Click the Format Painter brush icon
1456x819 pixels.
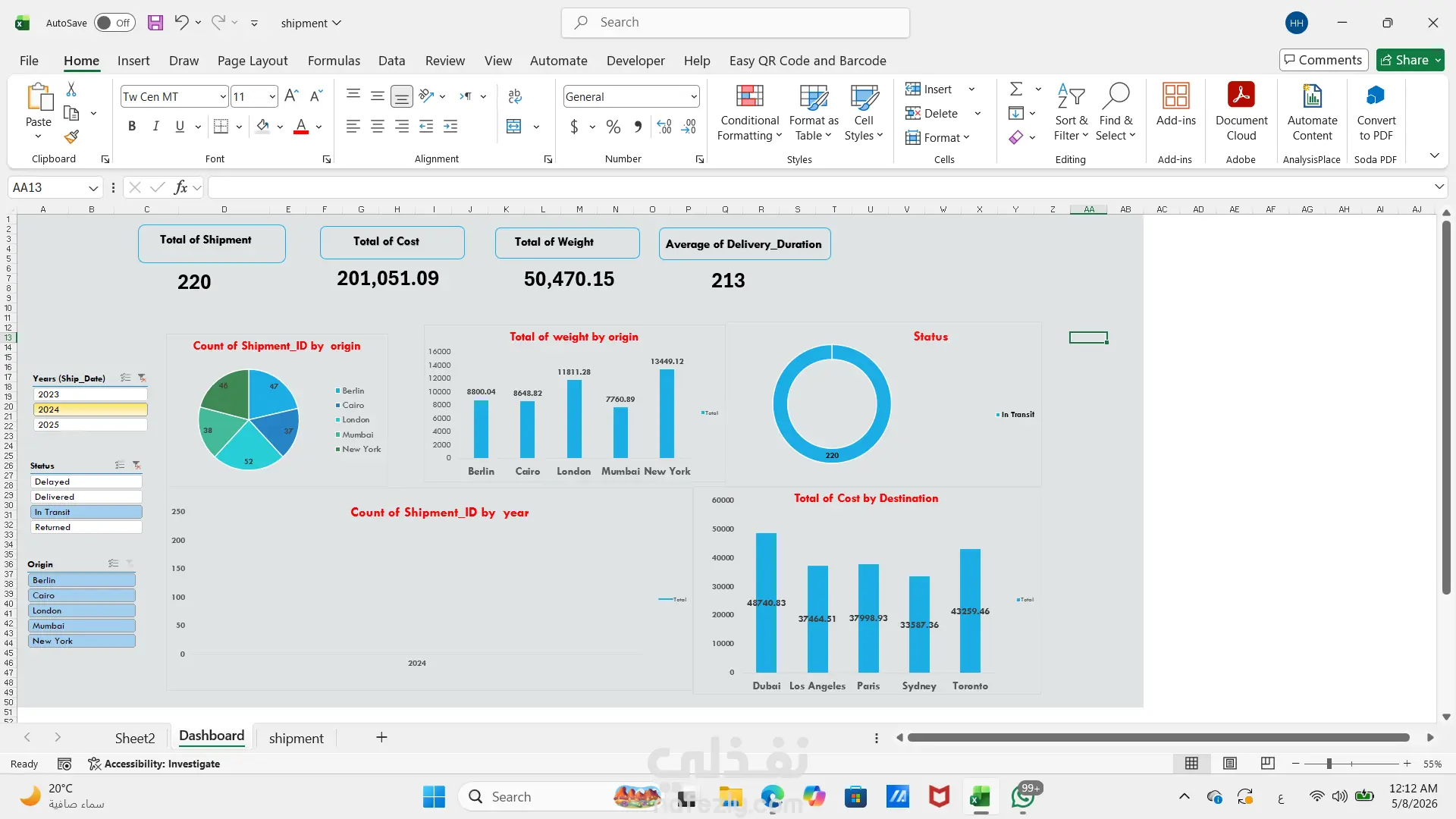71,136
